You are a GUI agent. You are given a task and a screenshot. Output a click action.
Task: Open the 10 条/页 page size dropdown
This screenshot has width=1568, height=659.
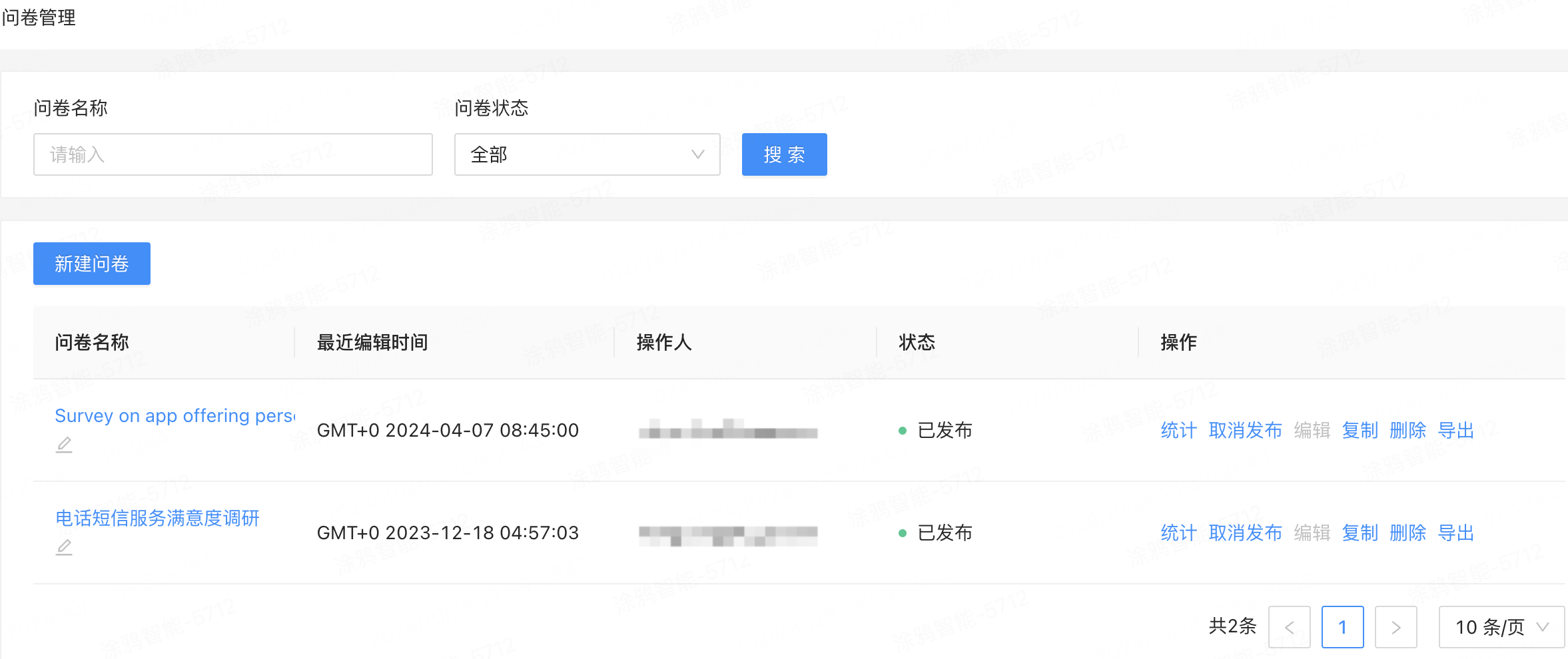pos(1501,627)
